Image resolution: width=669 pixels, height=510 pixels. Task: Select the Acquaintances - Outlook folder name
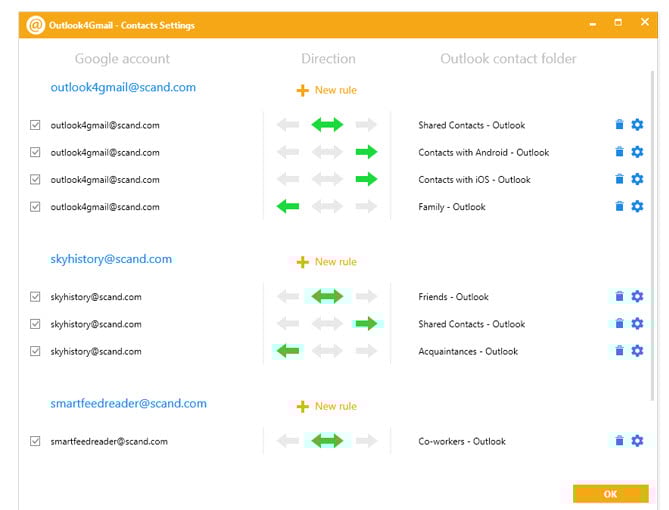click(468, 351)
